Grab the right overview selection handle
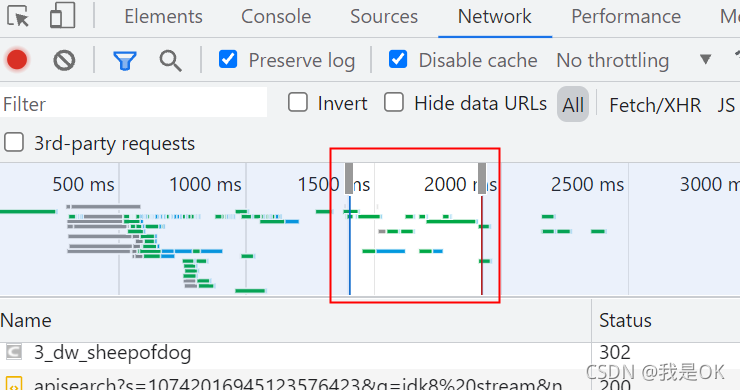The width and height of the screenshot is (740, 390). pyautogui.click(x=482, y=178)
